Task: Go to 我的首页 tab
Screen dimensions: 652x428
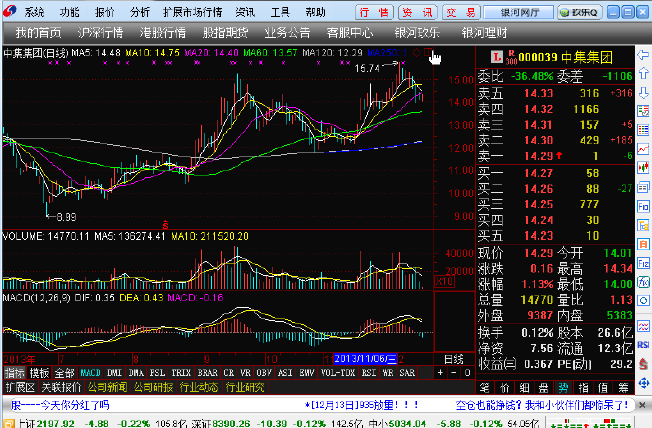Action: [38, 32]
